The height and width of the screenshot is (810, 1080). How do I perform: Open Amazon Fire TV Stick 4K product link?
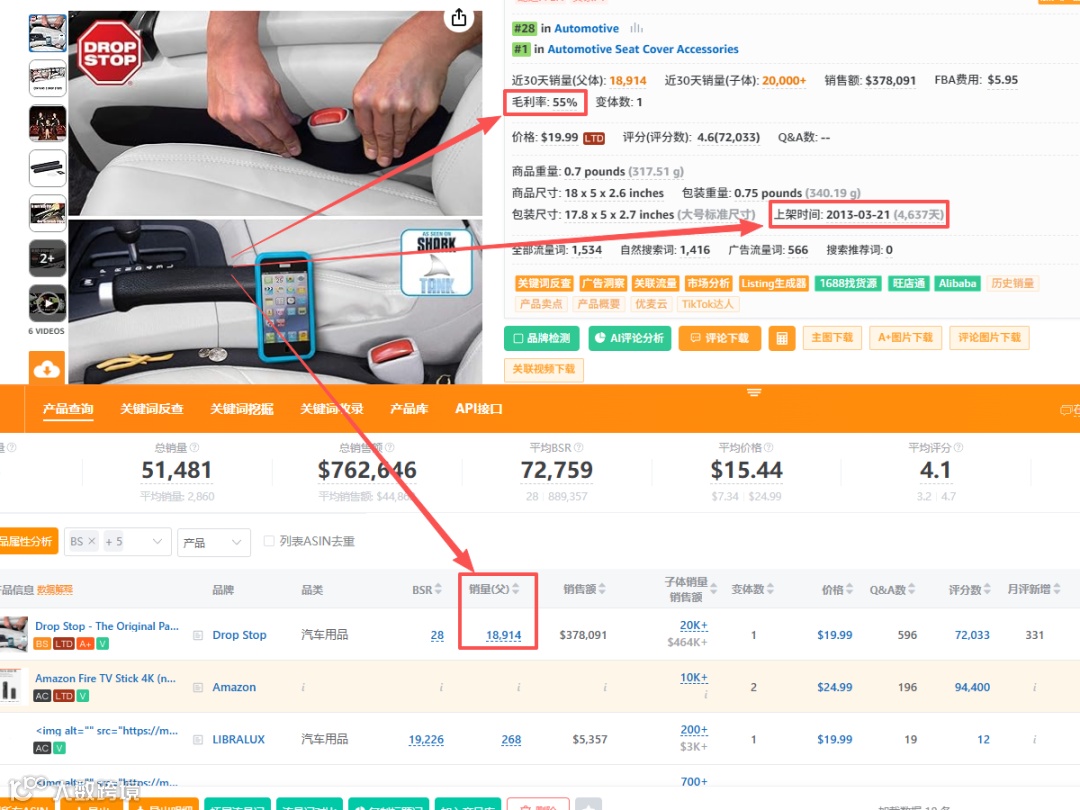105,679
